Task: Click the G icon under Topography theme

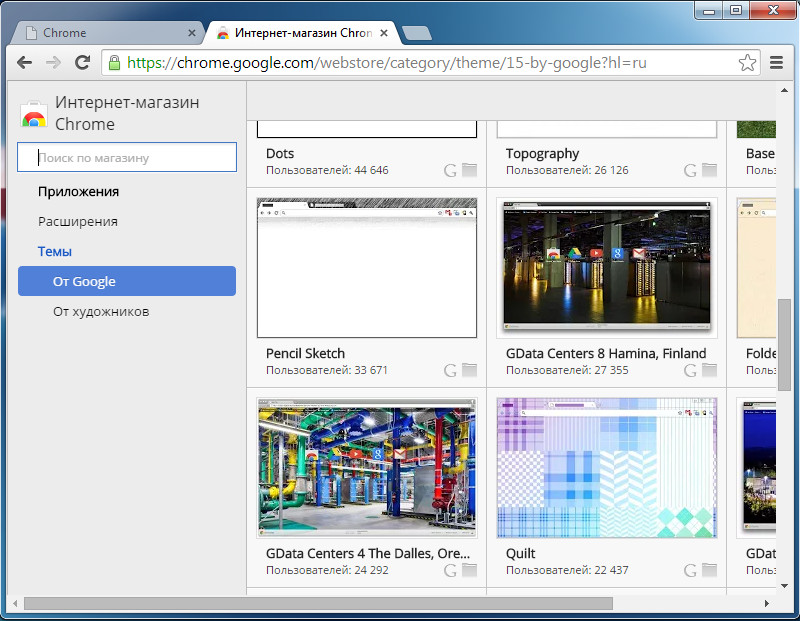Action: 690,170
